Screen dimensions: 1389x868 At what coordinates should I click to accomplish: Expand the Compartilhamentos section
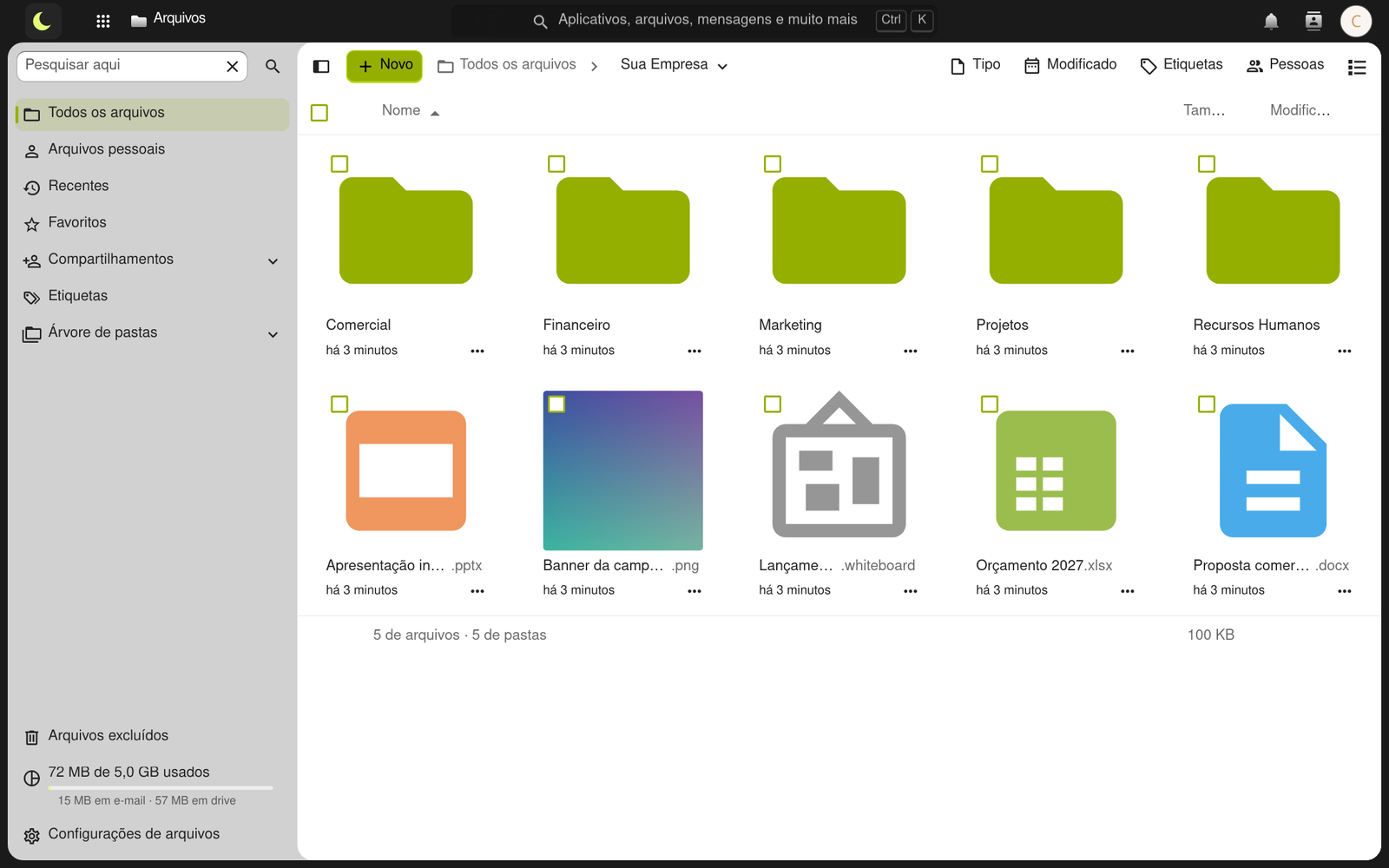click(273, 260)
